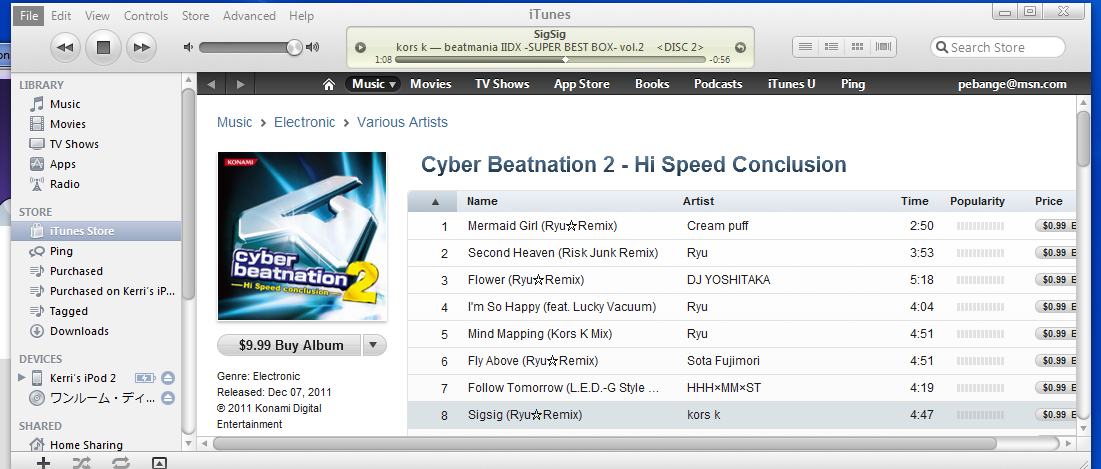Open the Books store tab
Viewport: 1101px width, 469px height.
(x=652, y=84)
